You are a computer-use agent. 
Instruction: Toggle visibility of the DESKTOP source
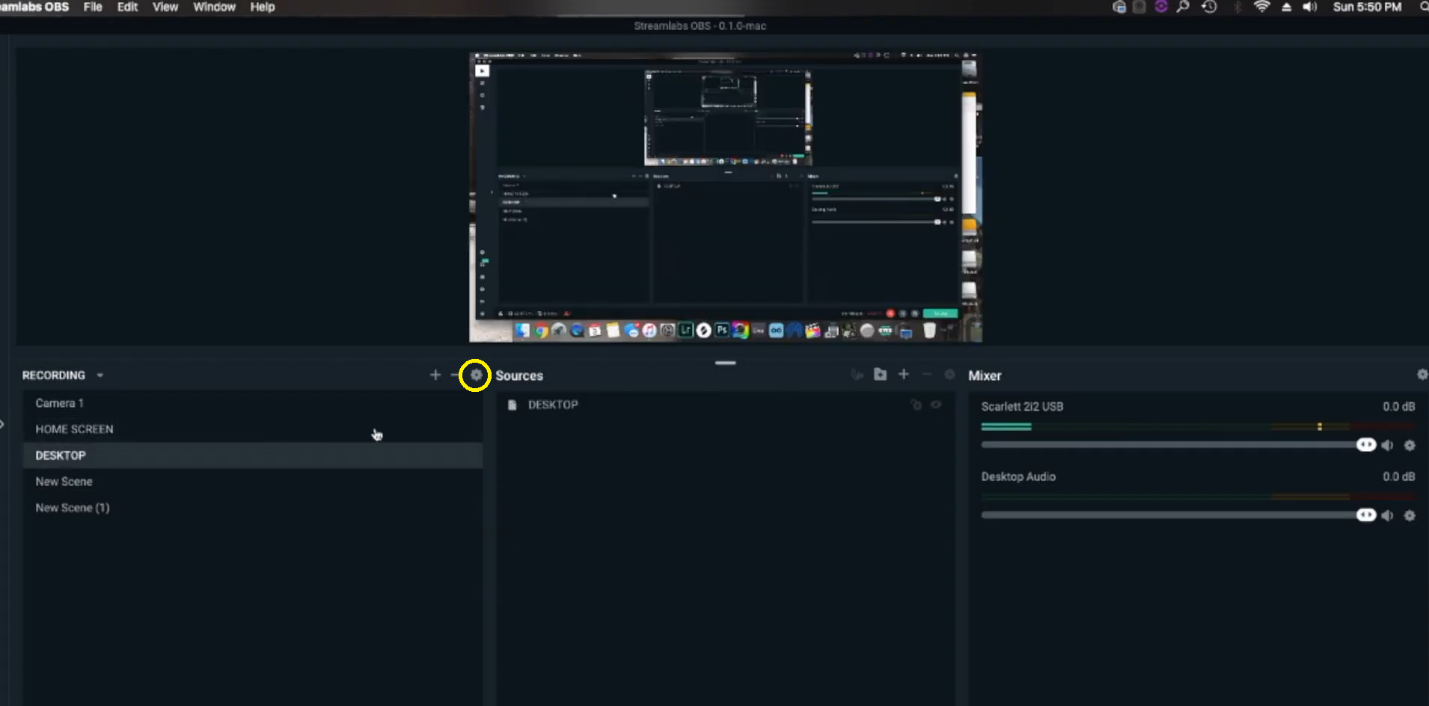point(936,404)
